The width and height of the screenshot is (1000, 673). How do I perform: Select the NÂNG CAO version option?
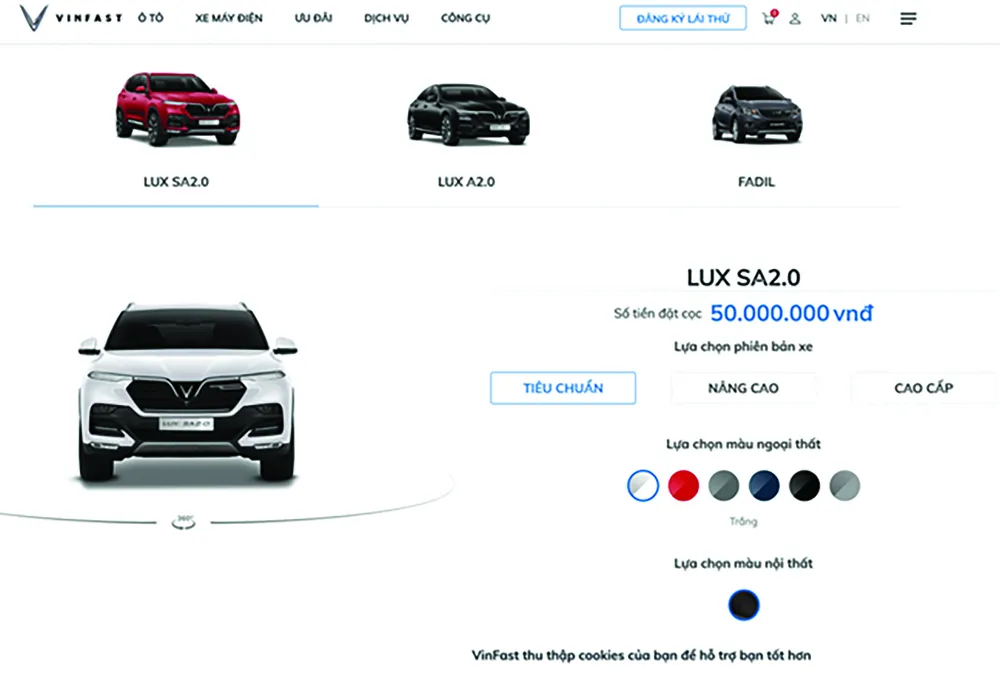744,388
